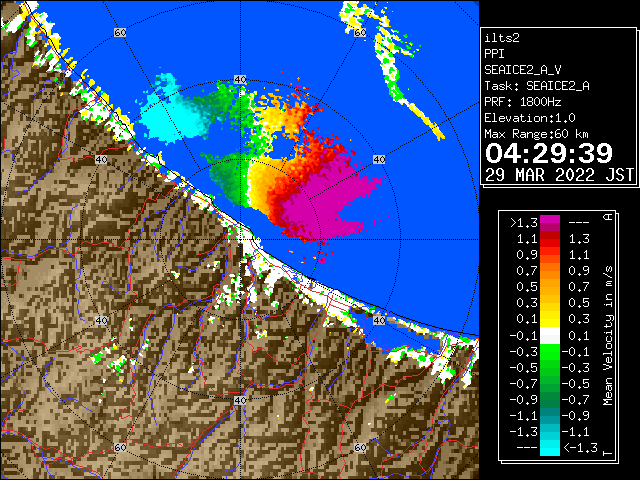The width and height of the screenshot is (640, 480).
Task: Click the '60' range label in the northwest
Action: coord(120,33)
